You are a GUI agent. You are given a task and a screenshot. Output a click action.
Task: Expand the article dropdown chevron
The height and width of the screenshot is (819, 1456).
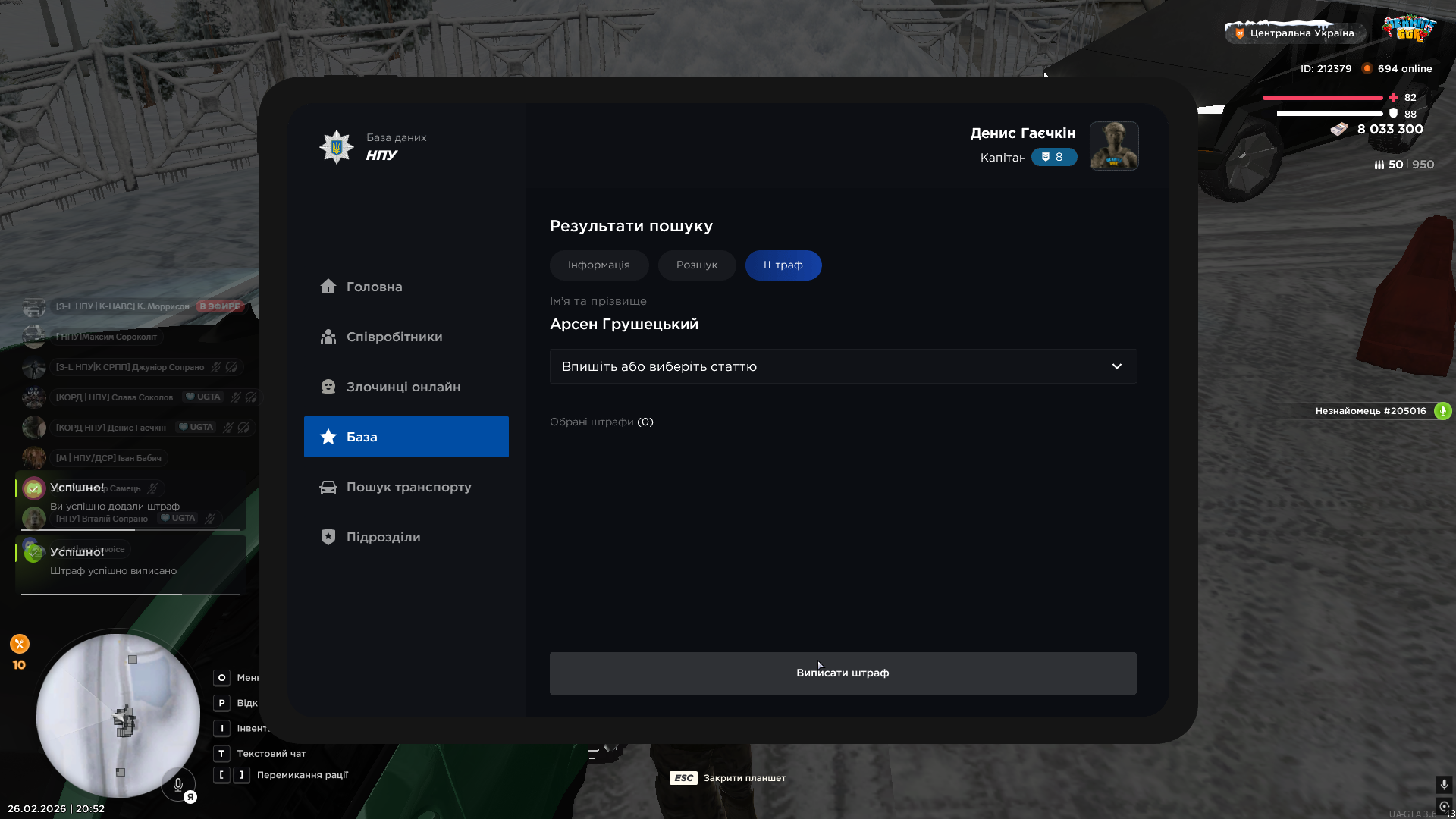pyautogui.click(x=1116, y=366)
